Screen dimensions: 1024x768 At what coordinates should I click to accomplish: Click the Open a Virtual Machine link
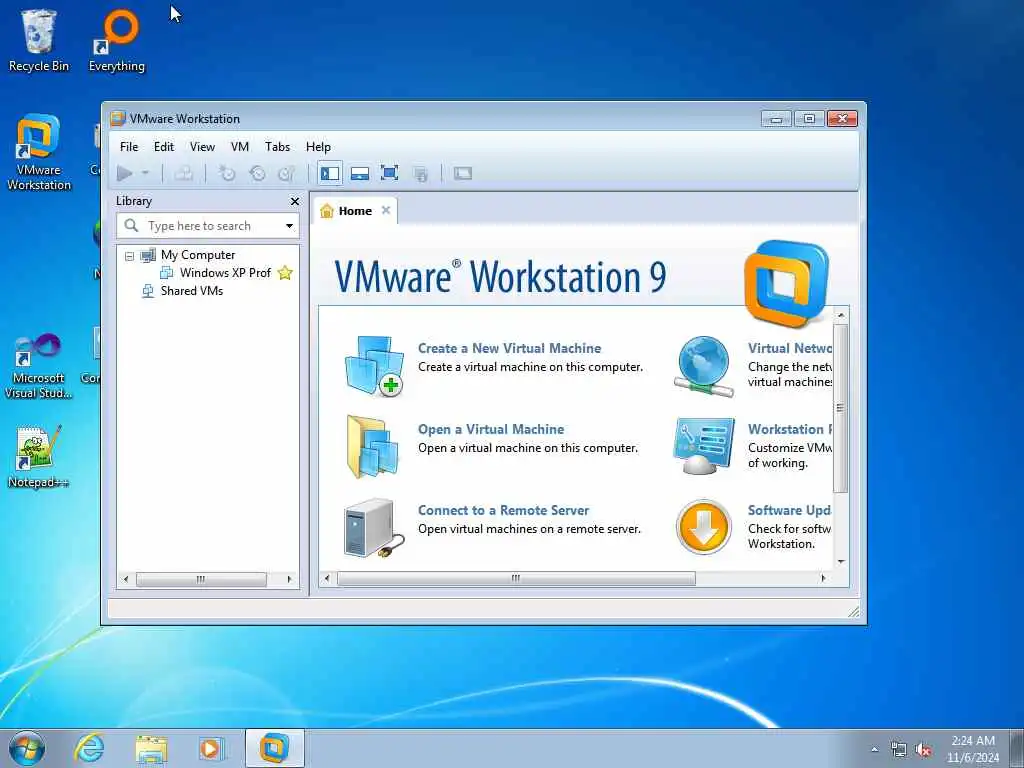491,429
